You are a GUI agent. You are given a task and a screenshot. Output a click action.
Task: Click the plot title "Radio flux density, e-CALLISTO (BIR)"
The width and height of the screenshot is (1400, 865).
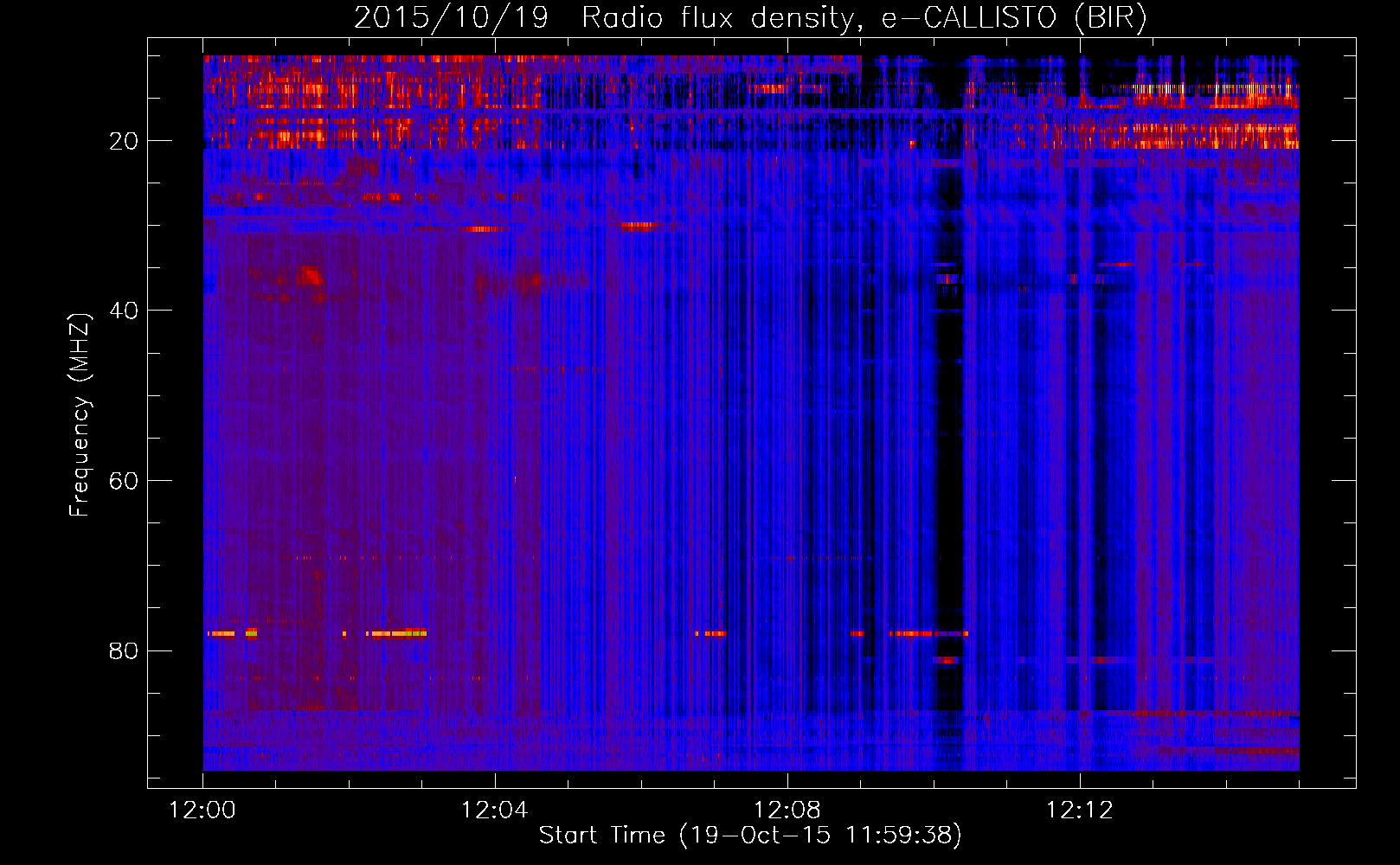(x=864, y=18)
